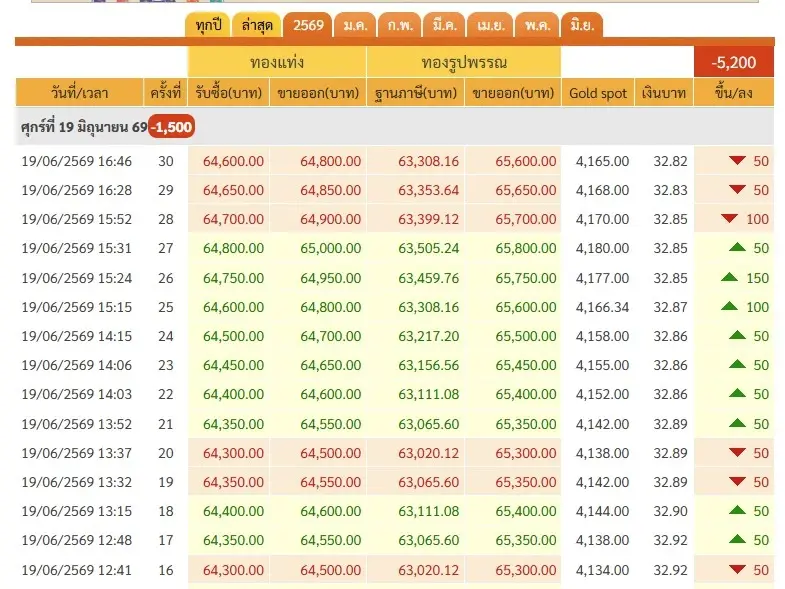Click the green up arrow in row 25
The width and height of the screenshot is (785, 589).
729,306
